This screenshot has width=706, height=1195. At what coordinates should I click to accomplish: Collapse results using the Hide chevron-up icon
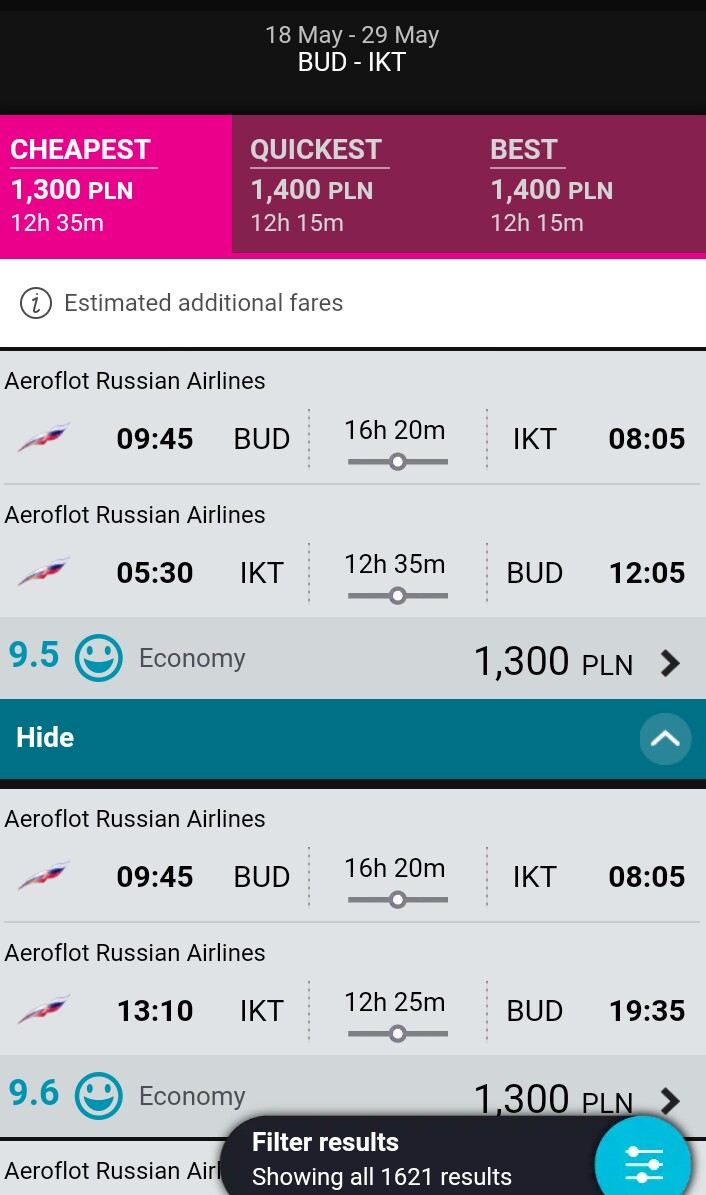[x=665, y=738]
